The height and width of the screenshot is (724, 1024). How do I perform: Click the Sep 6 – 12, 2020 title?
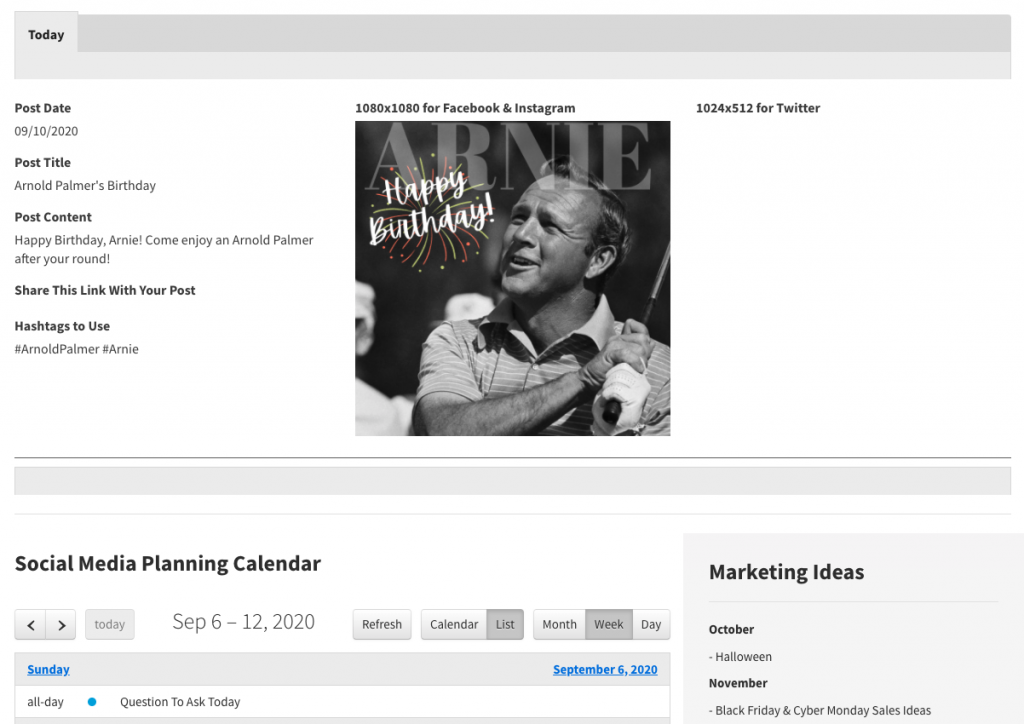coord(243,622)
